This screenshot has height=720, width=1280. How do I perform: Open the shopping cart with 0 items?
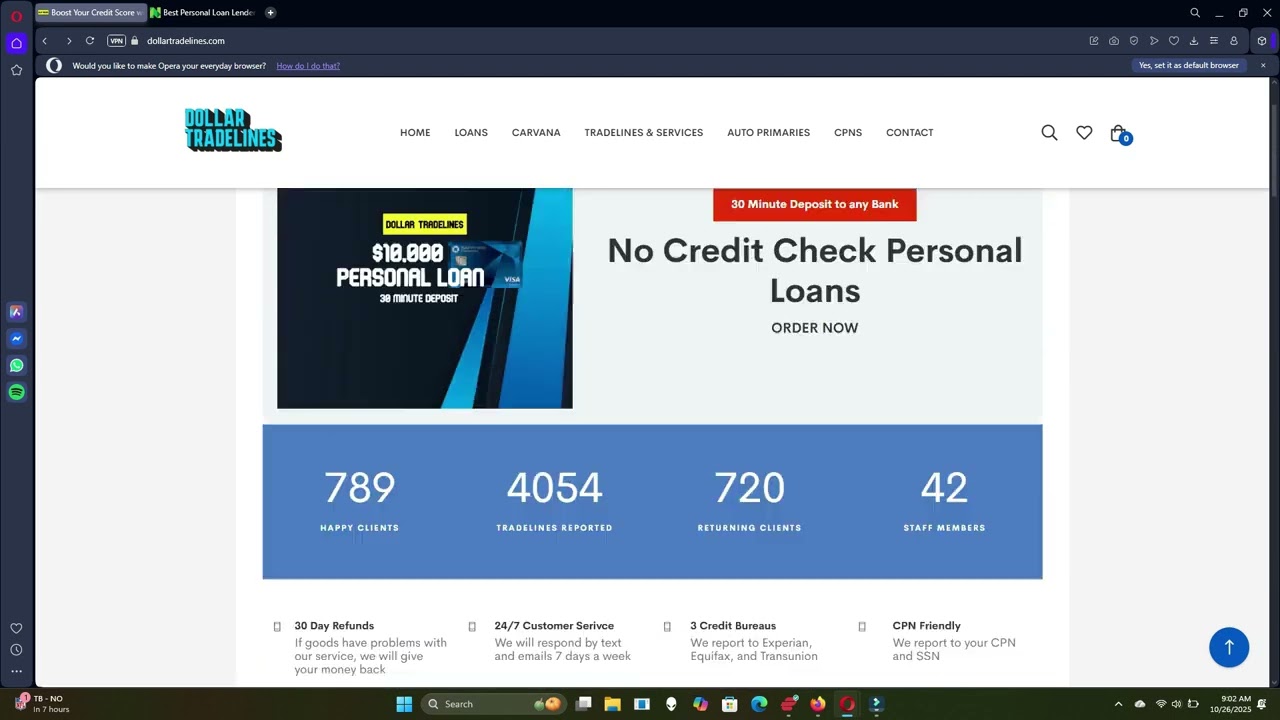click(x=1120, y=134)
